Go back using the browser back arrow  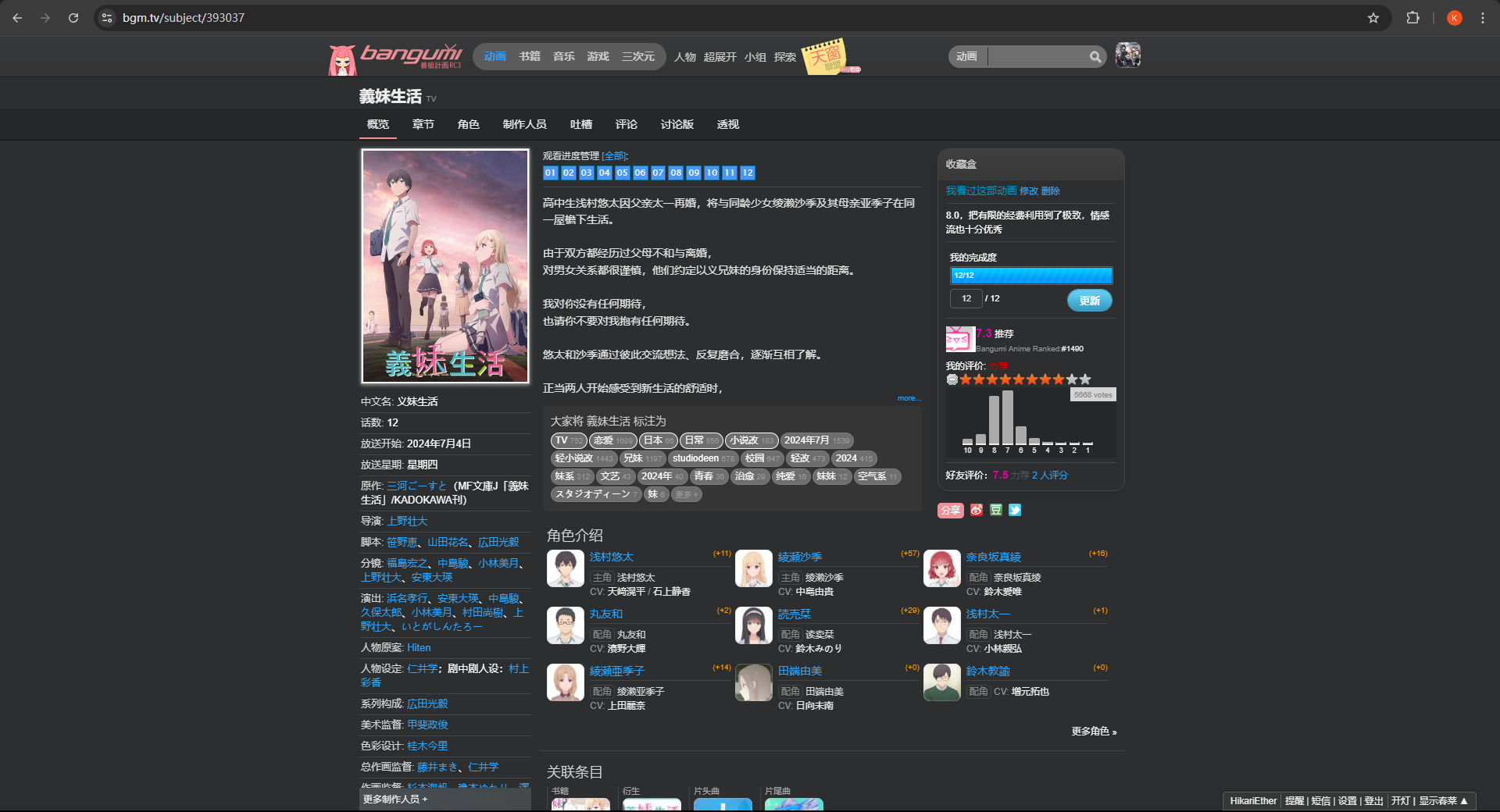pos(17,17)
